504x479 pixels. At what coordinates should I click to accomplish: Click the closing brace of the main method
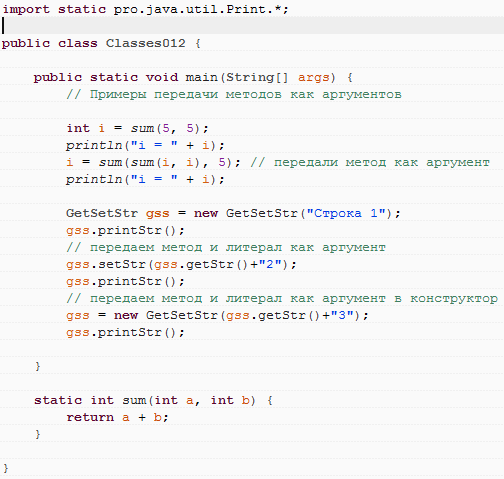[x=38, y=366]
